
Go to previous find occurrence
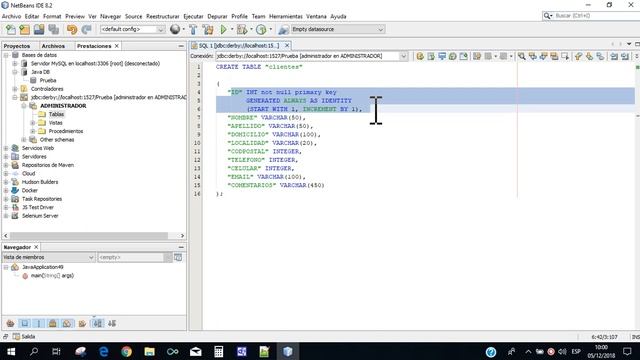533,56
